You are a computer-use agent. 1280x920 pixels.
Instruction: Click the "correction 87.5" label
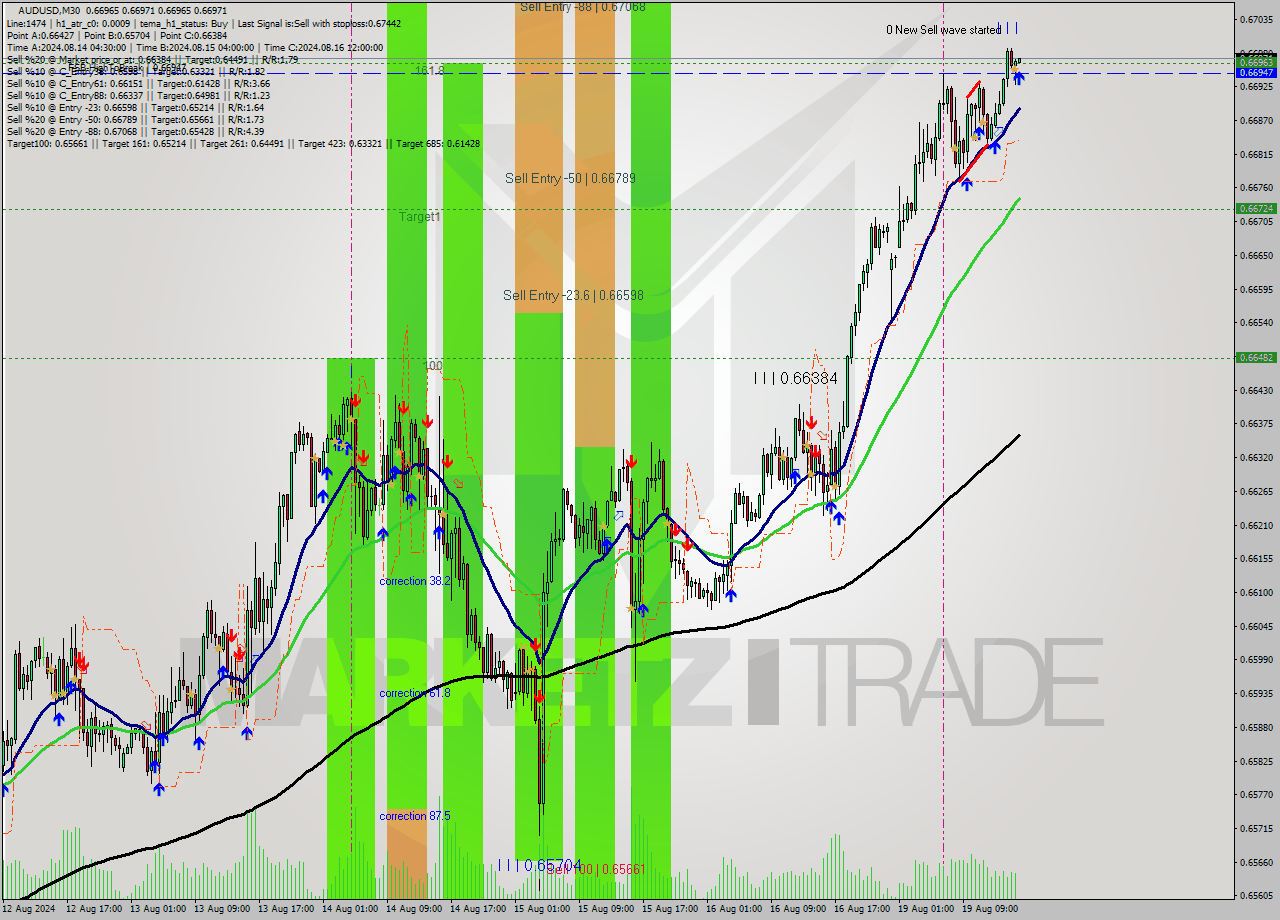click(x=415, y=816)
